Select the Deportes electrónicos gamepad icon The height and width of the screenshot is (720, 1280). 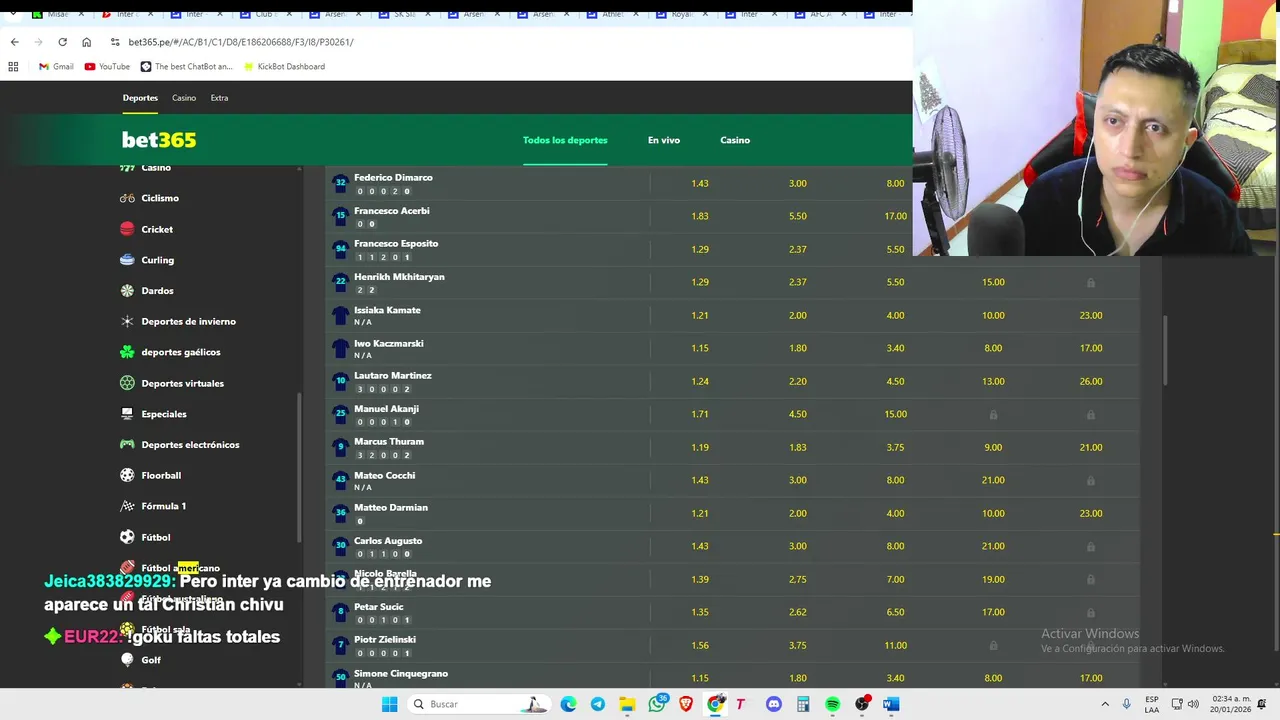pos(127,445)
